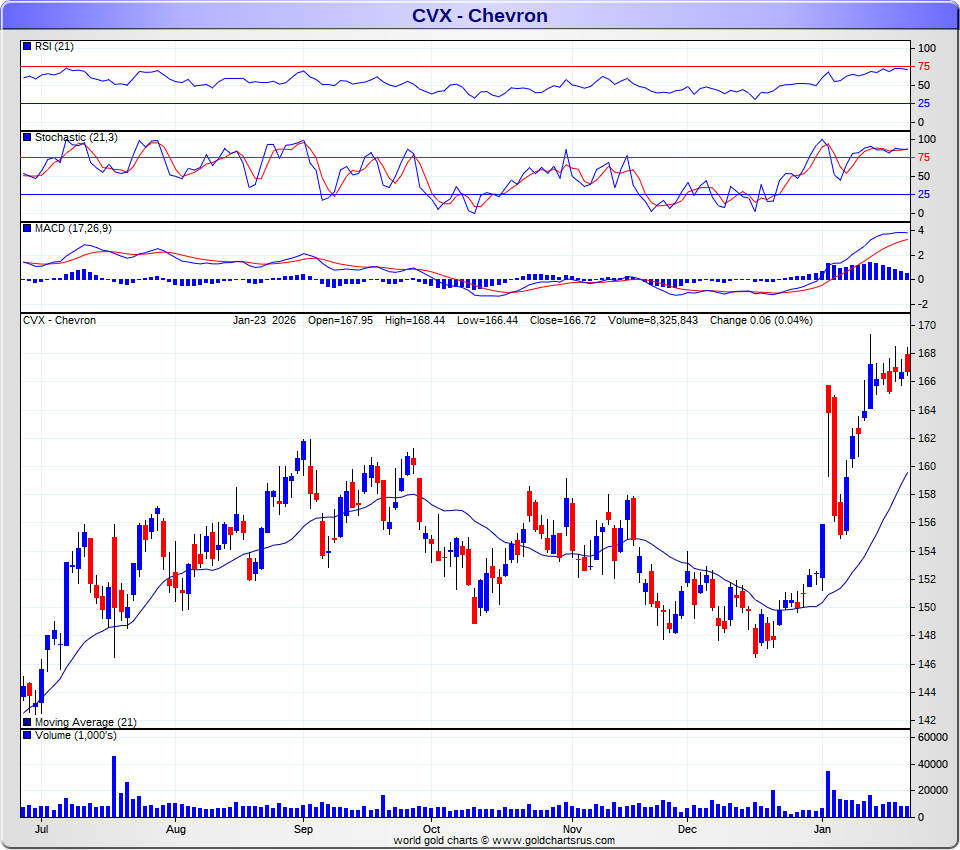Click the 'Jan-23 2026' date readout
This screenshot has width=960, height=850.
265,321
